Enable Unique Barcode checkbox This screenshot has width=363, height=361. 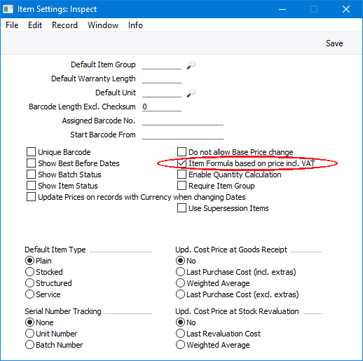(31, 152)
